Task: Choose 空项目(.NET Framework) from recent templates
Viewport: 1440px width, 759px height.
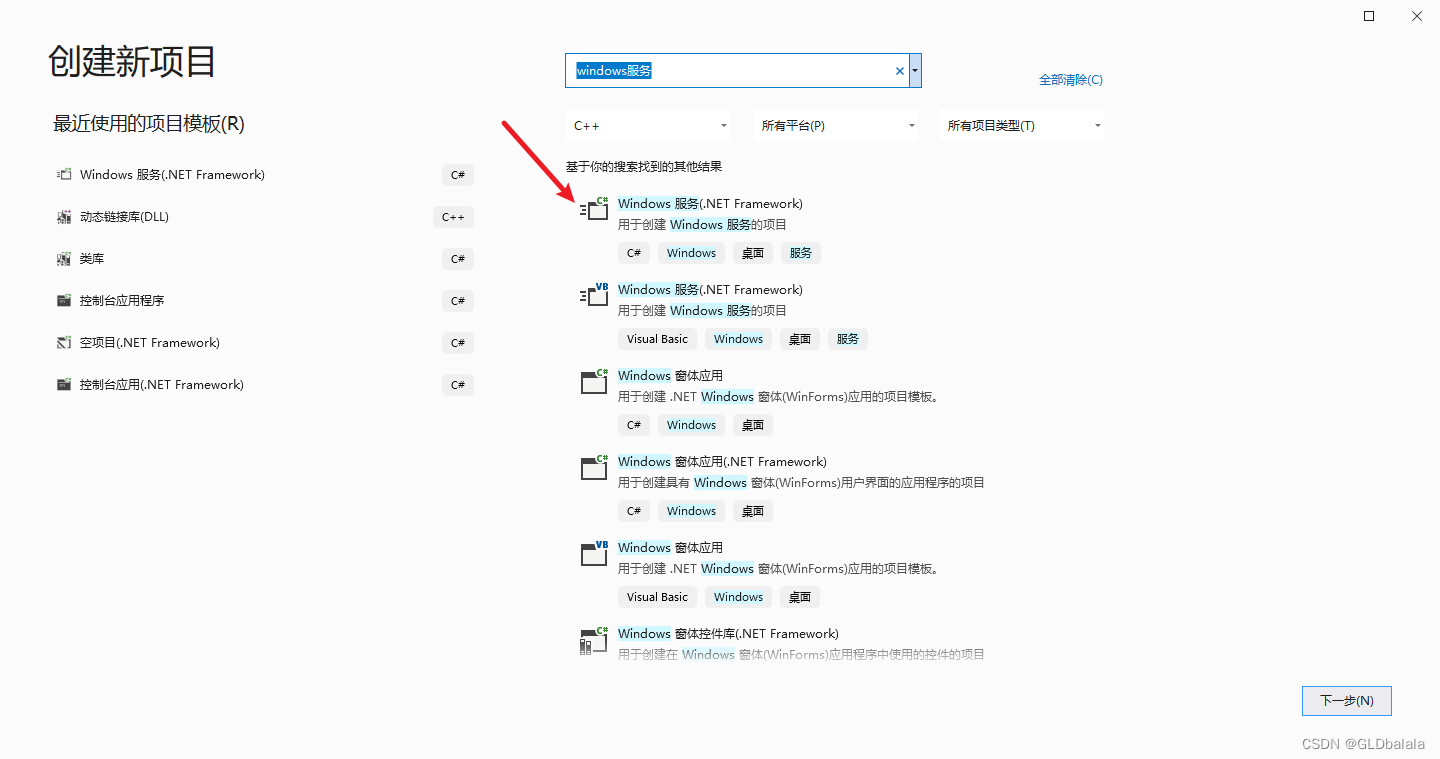Action: (265, 343)
